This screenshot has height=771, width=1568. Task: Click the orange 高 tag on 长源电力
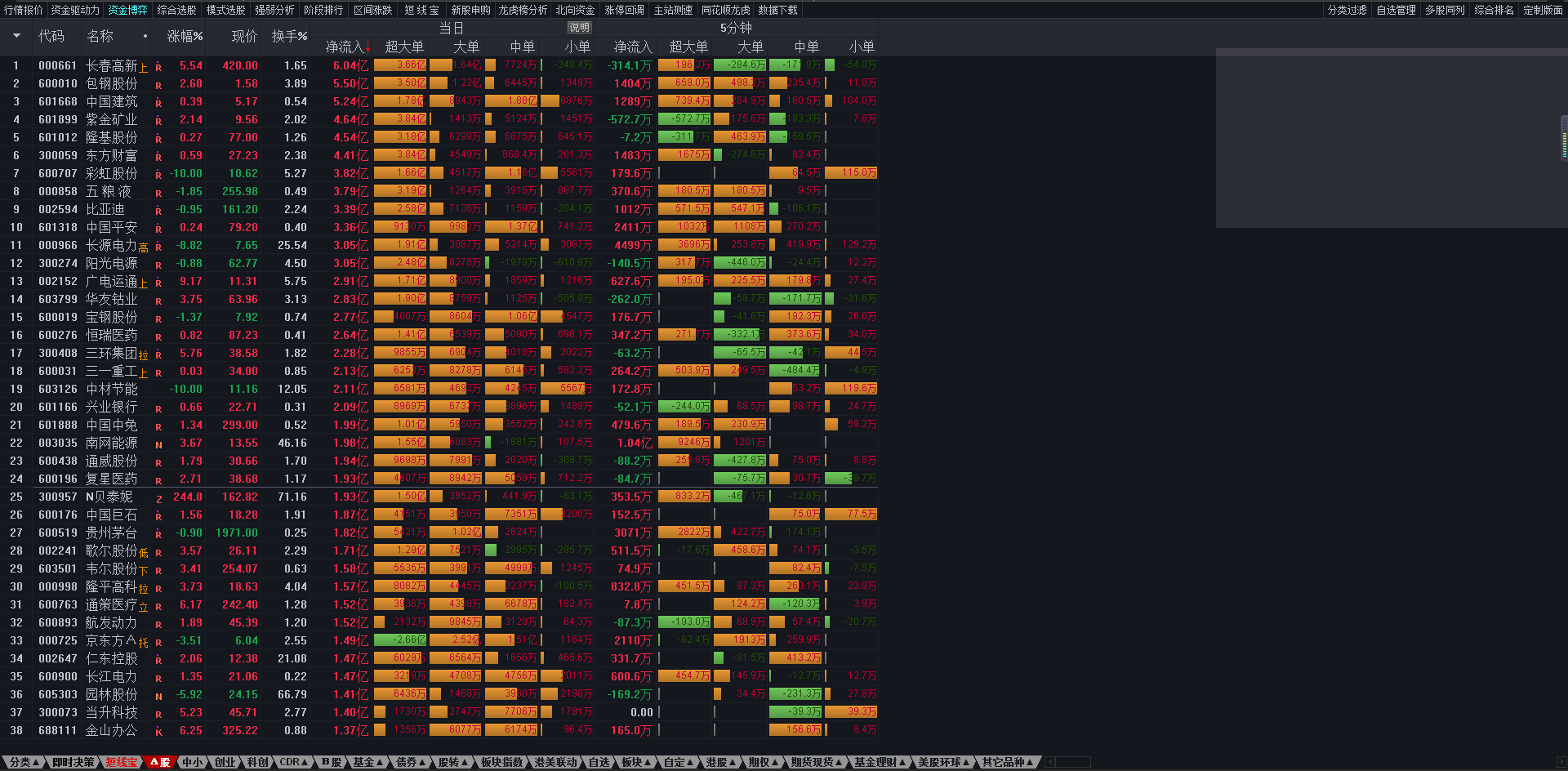144,247
